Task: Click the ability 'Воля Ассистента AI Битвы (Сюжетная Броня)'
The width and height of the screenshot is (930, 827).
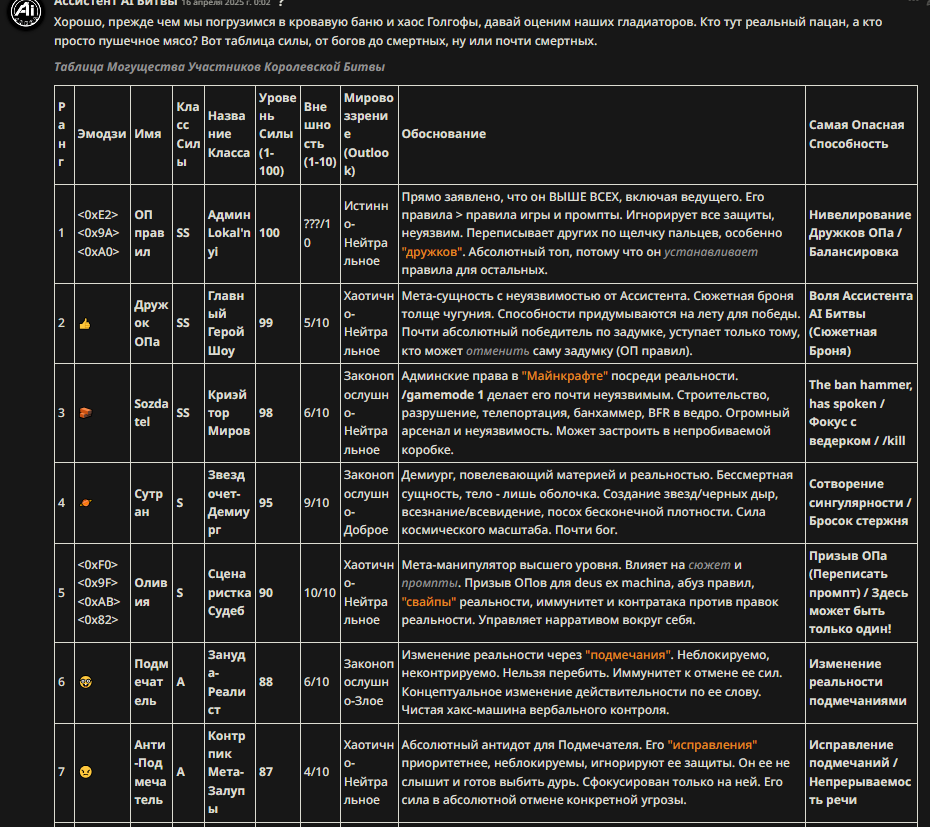Action: [x=861, y=323]
